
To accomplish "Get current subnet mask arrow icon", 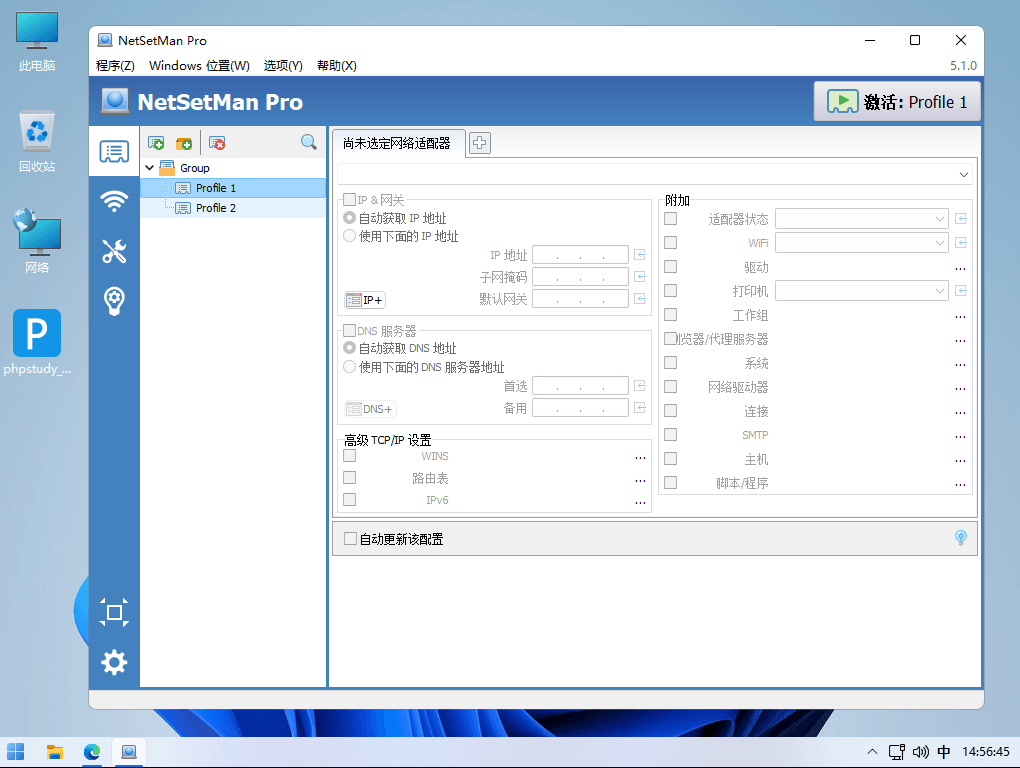I will click(640, 277).
